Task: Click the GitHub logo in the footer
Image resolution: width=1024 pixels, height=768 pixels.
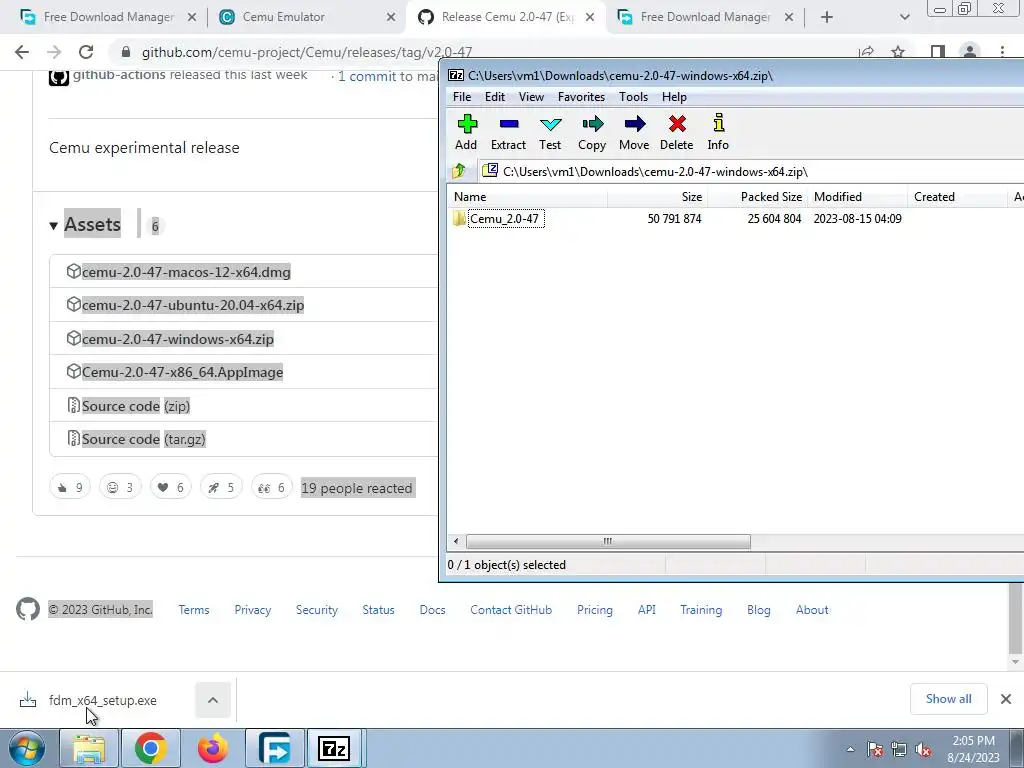Action: point(27,609)
